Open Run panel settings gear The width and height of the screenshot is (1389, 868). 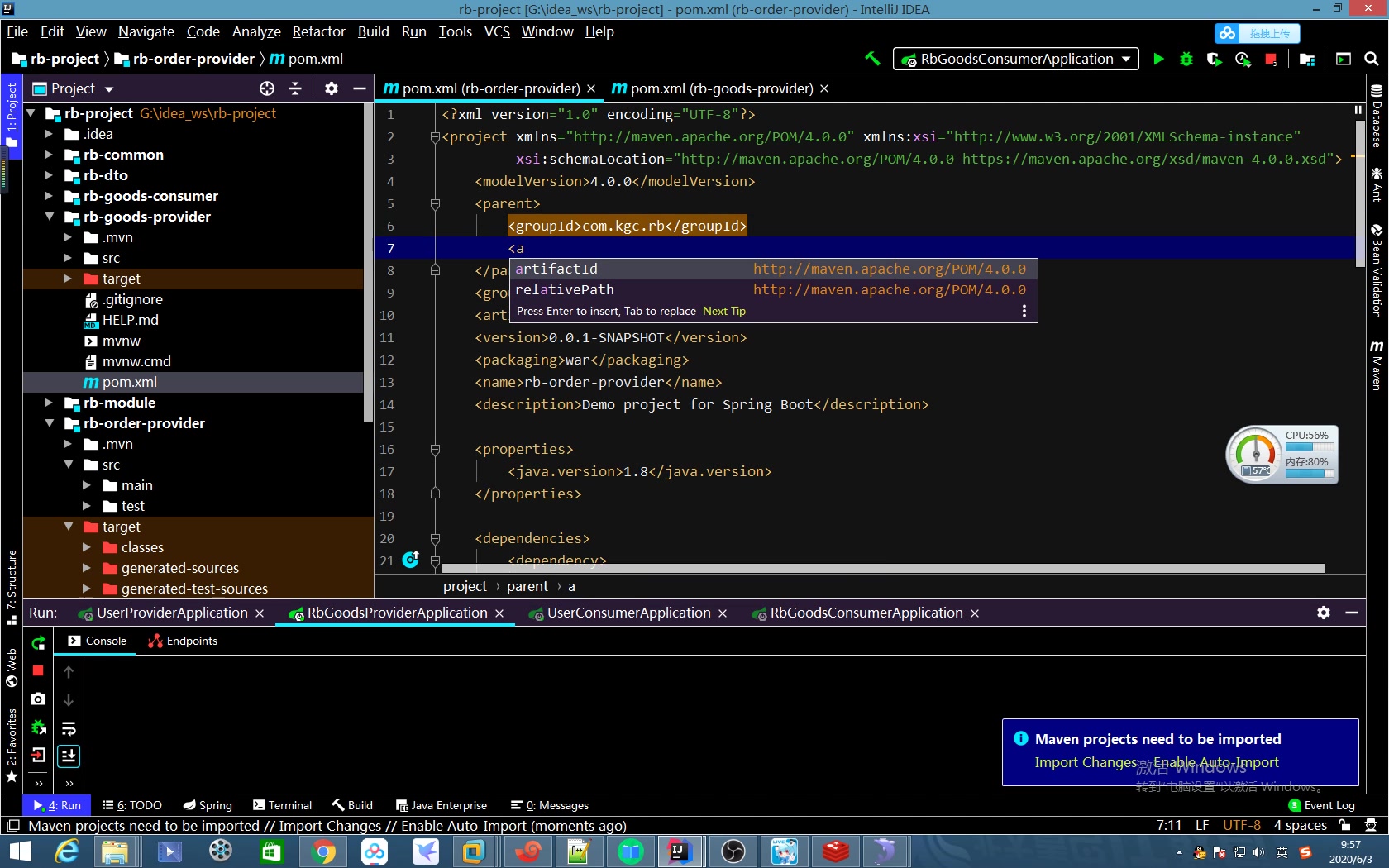click(1324, 613)
